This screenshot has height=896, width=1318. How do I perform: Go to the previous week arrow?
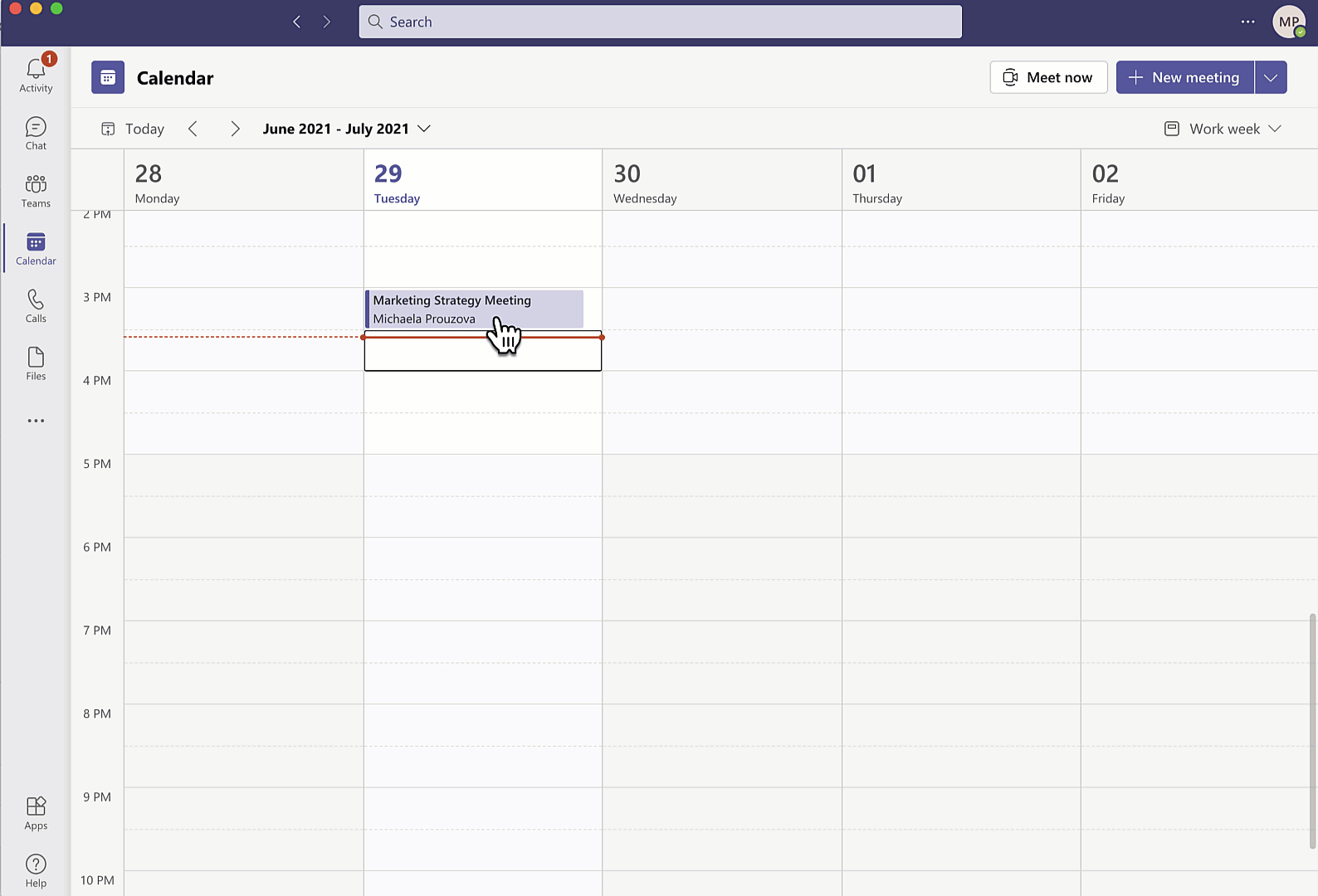point(193,129)
